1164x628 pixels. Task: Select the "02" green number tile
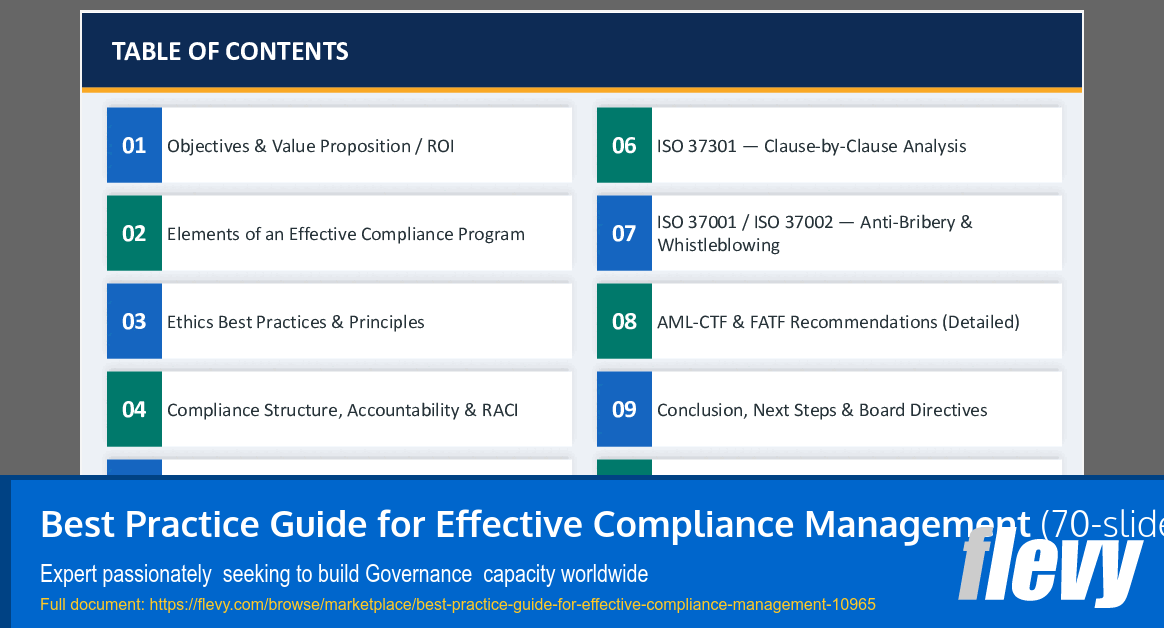coord(134,233)
